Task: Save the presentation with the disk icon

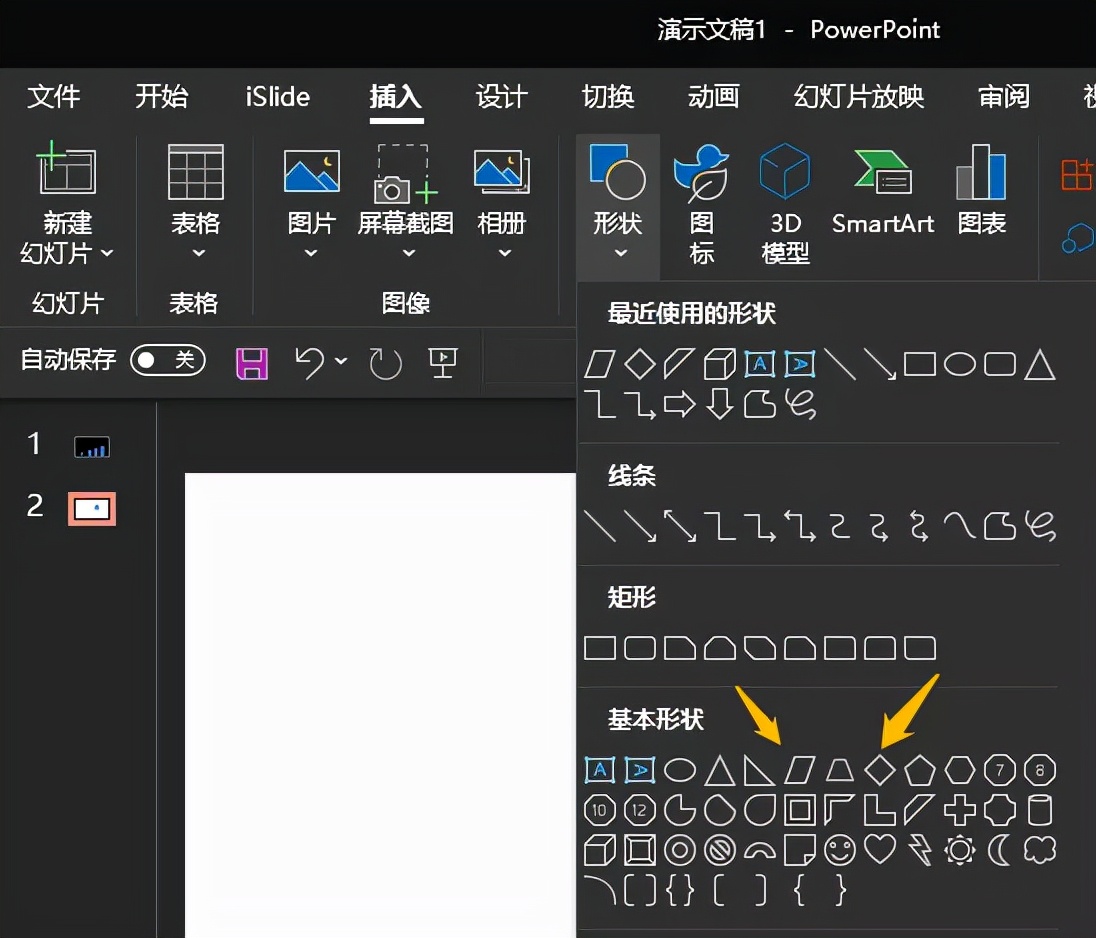Action: coord(252,363)
